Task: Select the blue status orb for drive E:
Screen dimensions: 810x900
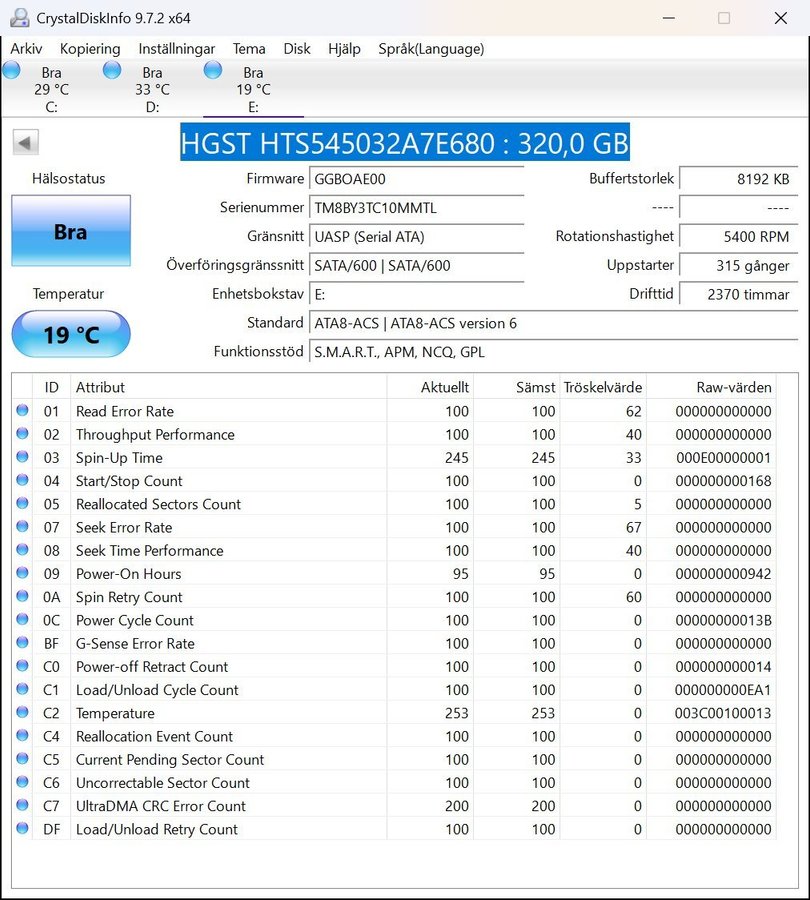Action: coord(213,70)
